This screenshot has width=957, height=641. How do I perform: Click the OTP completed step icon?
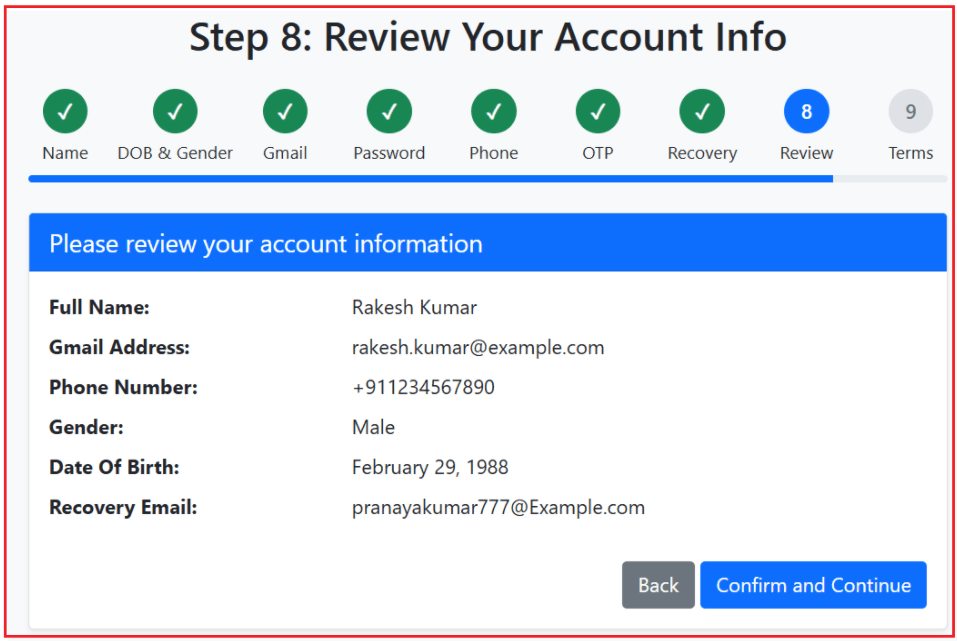[x=597, y=111]
